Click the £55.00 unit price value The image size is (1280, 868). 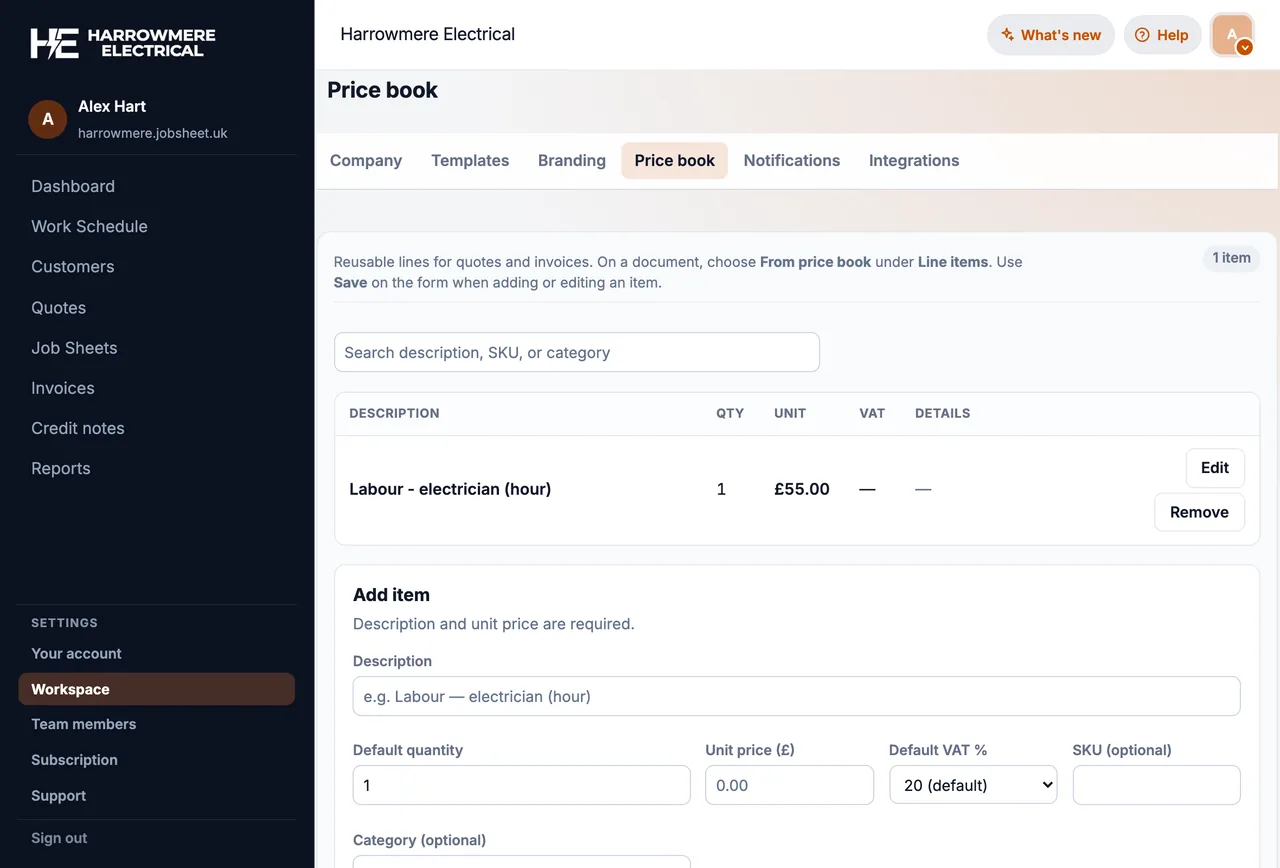coord(802,489)
